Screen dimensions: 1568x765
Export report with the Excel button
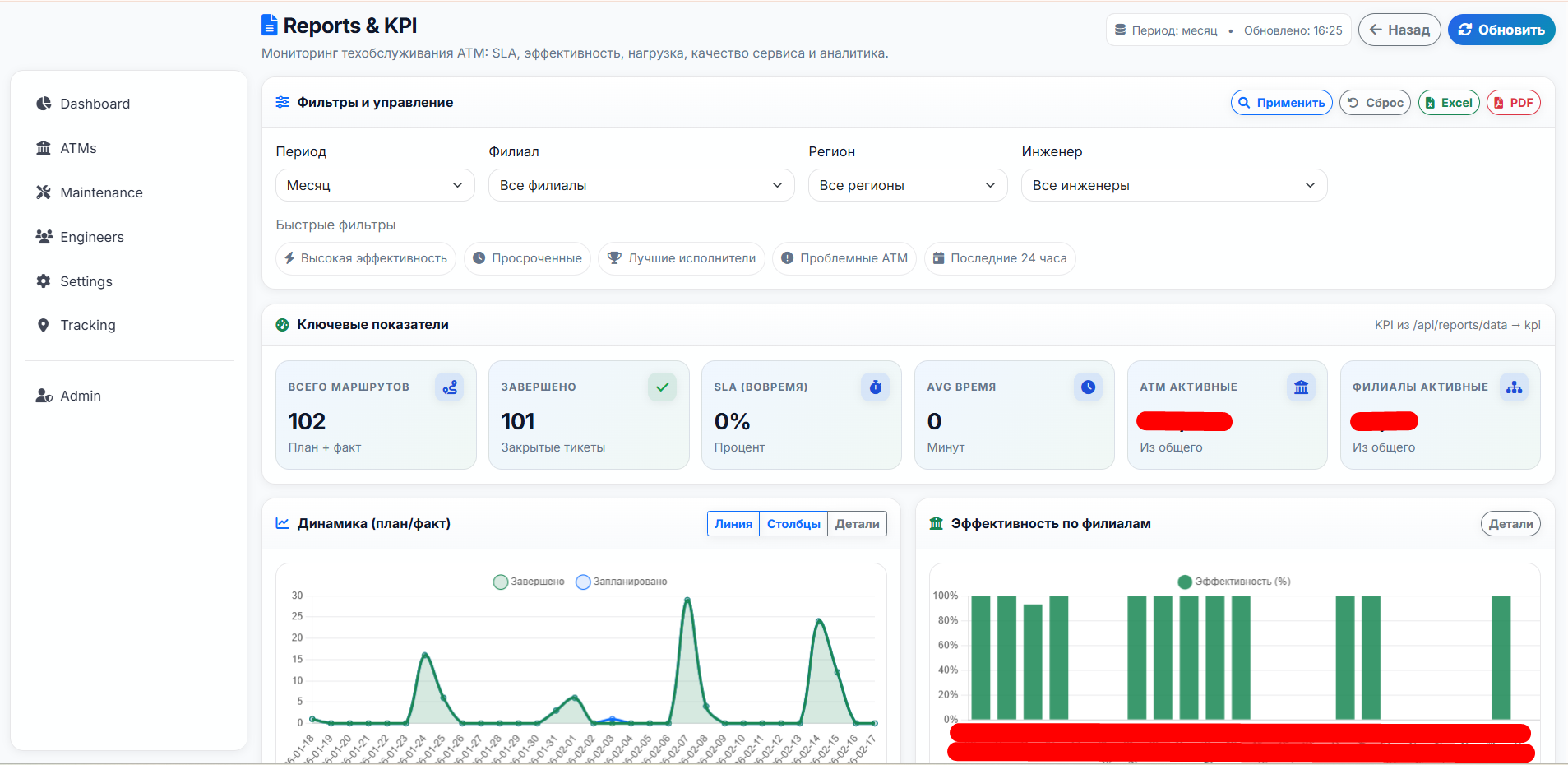1449,103
